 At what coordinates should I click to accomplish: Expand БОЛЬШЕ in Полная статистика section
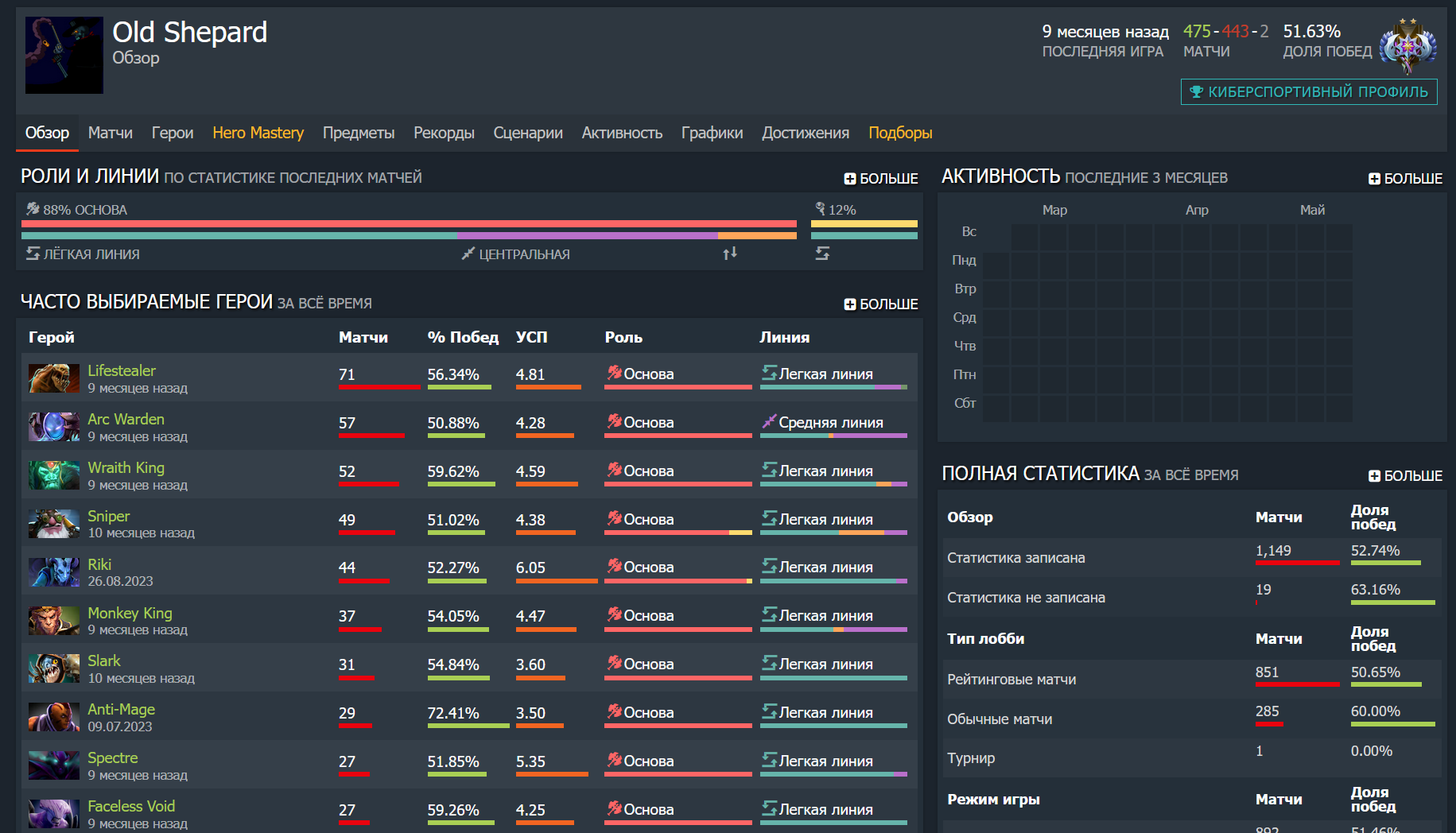pyautogui.click(x=1405, y=475)
